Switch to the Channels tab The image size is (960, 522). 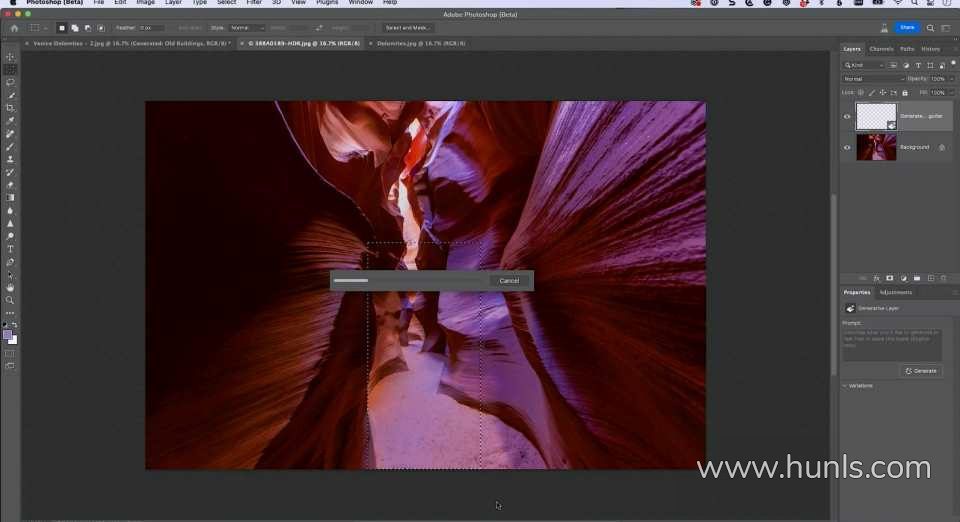pyautogui.click(x=881, y=48)
